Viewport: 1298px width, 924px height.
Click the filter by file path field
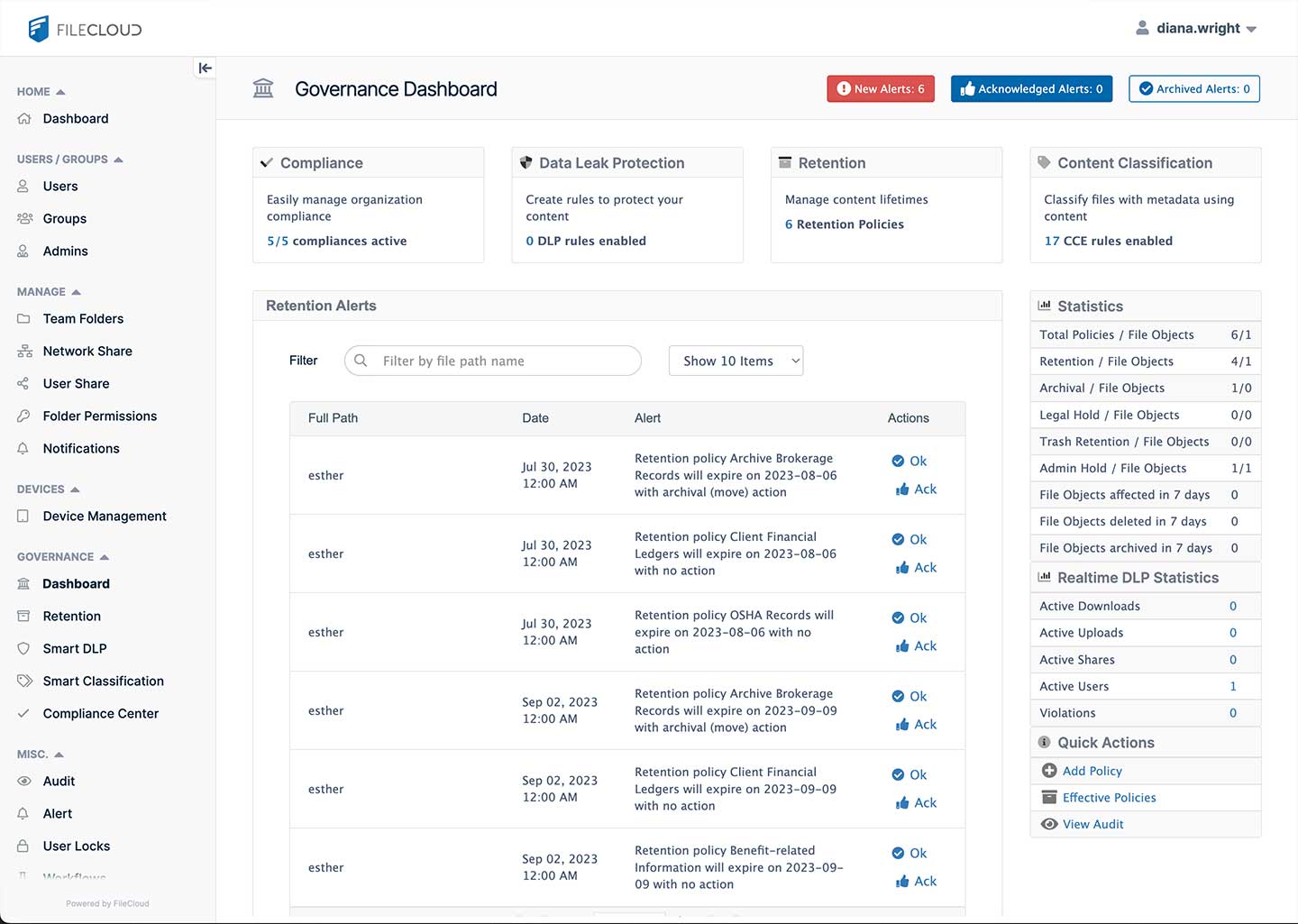[x=492, y=361]
